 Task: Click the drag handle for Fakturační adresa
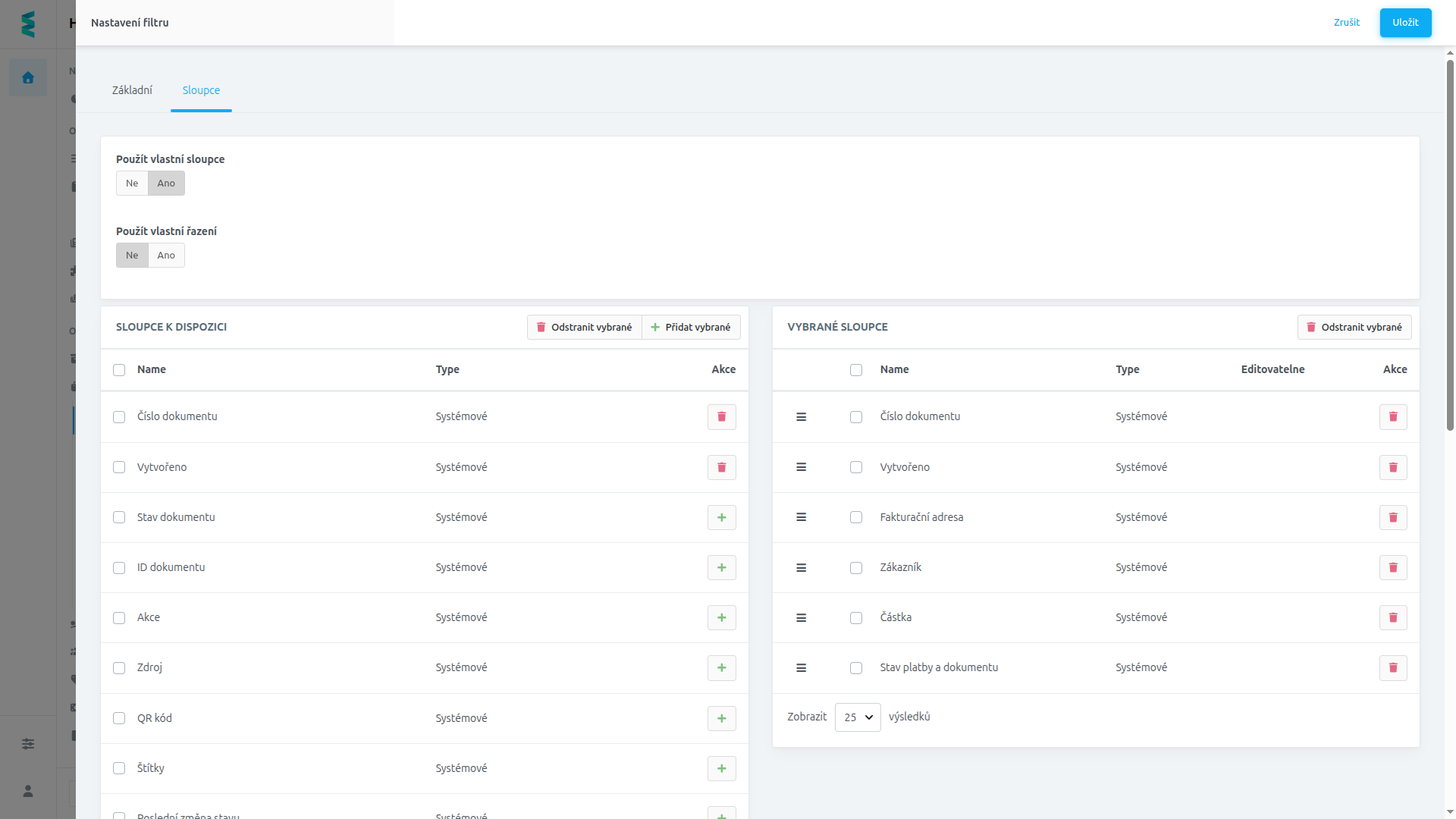[801, 517]
